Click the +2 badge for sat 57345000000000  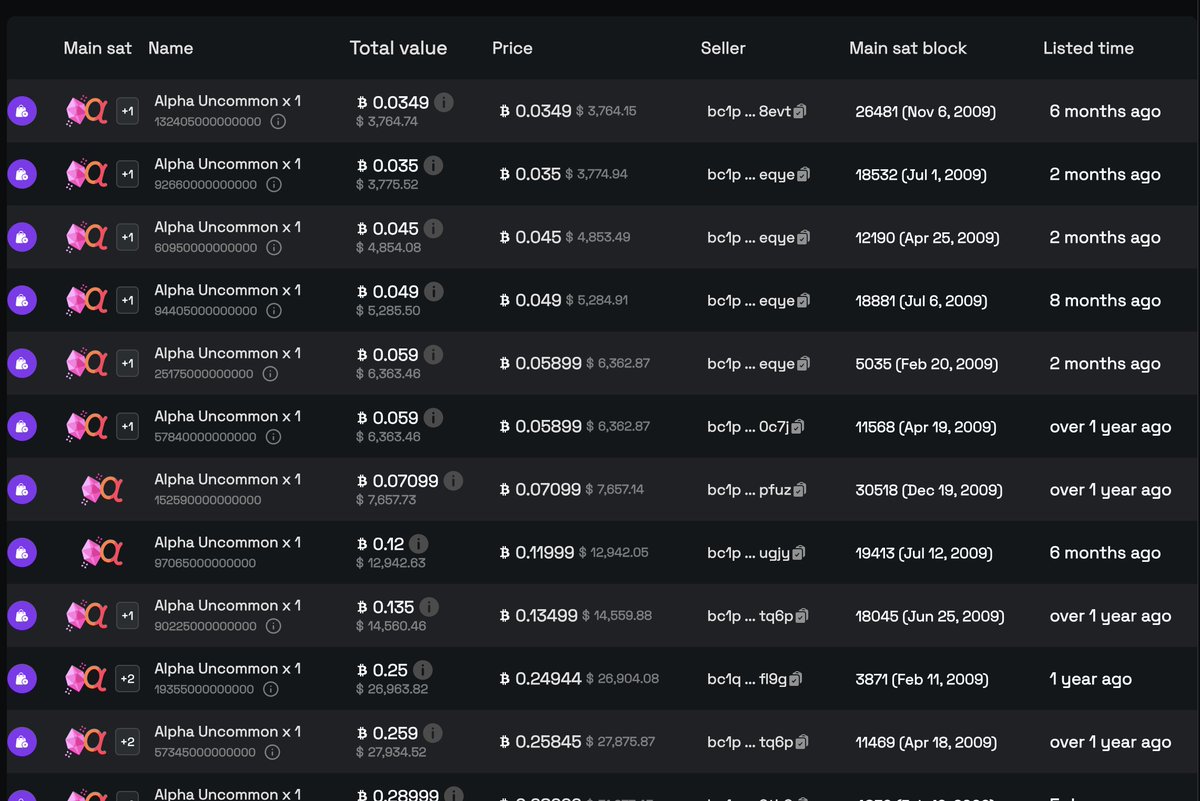tap(127, 742)
